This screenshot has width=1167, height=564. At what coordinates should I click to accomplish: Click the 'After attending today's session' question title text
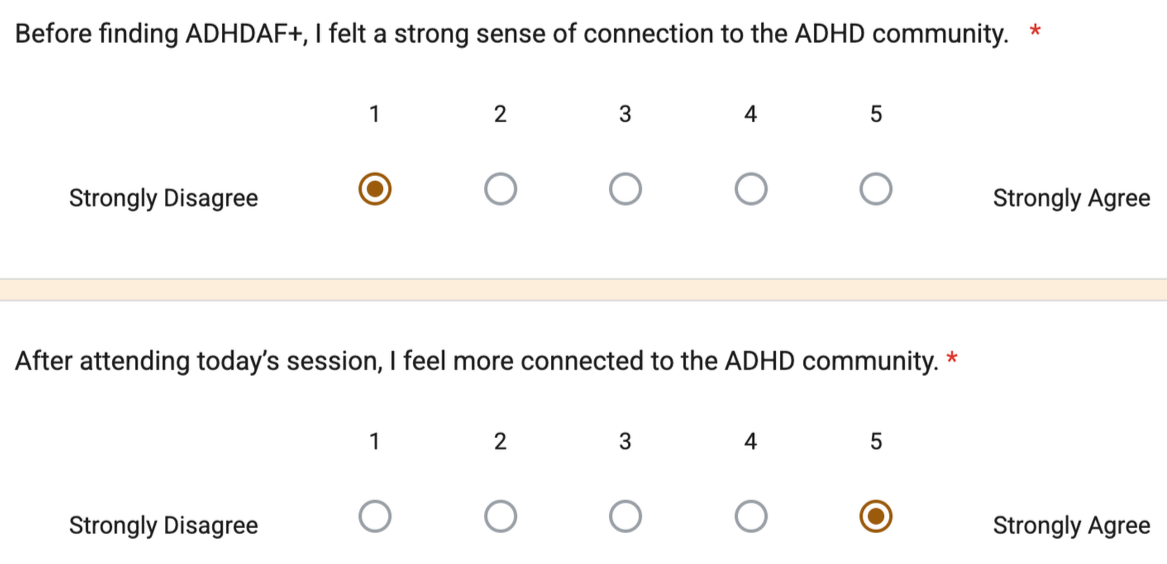(476, 362)
